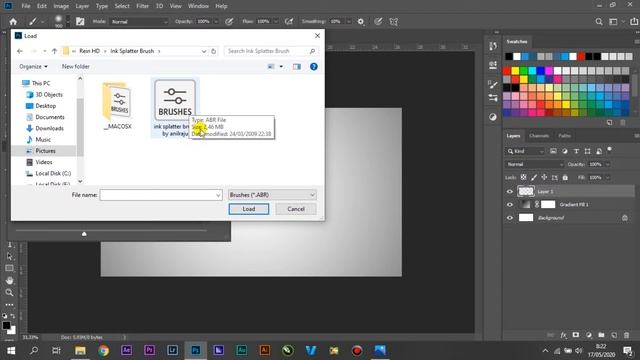Hide Layer 1 with eye icon
The image size is (640, 360).
click(510, 191)
